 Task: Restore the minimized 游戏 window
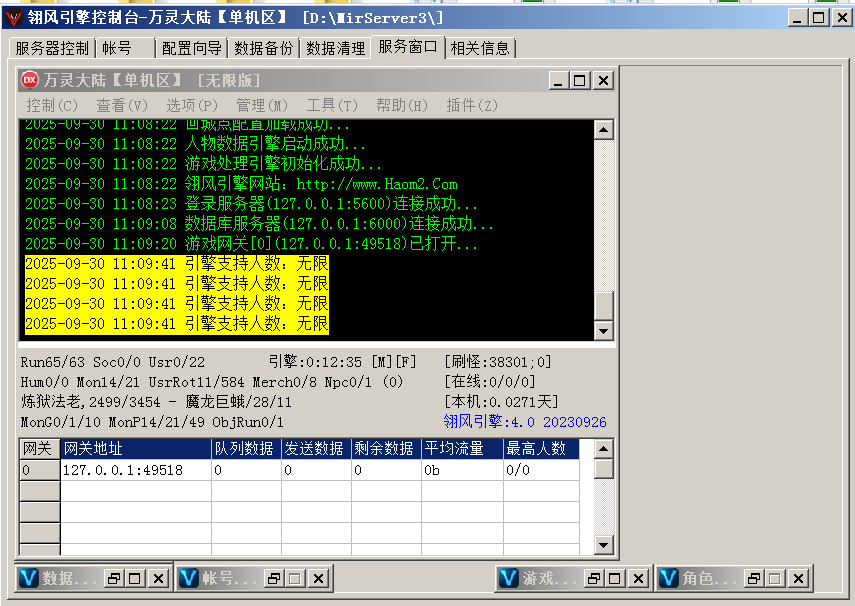tap(594, 578)
